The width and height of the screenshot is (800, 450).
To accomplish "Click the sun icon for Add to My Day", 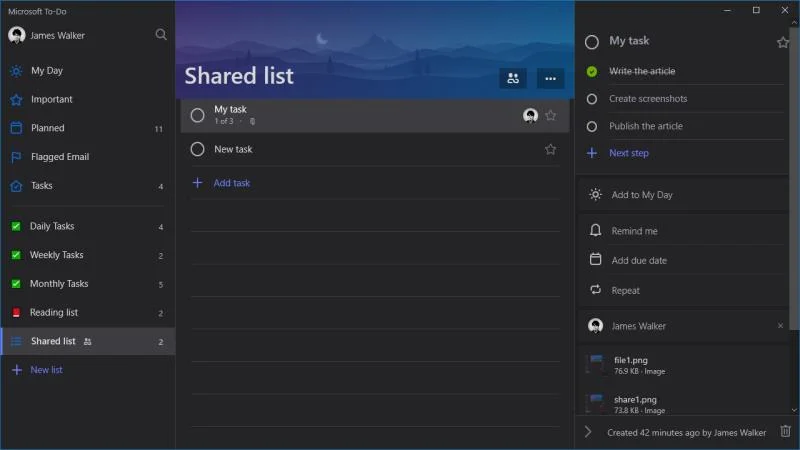I will 595,194.
